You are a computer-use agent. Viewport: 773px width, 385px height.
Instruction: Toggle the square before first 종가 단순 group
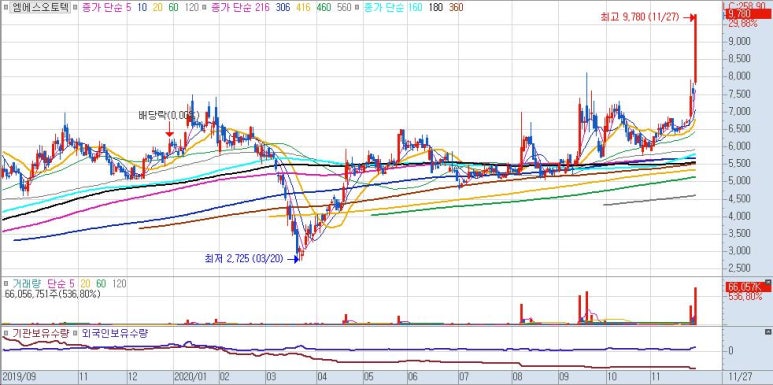[x=74, y=8]
